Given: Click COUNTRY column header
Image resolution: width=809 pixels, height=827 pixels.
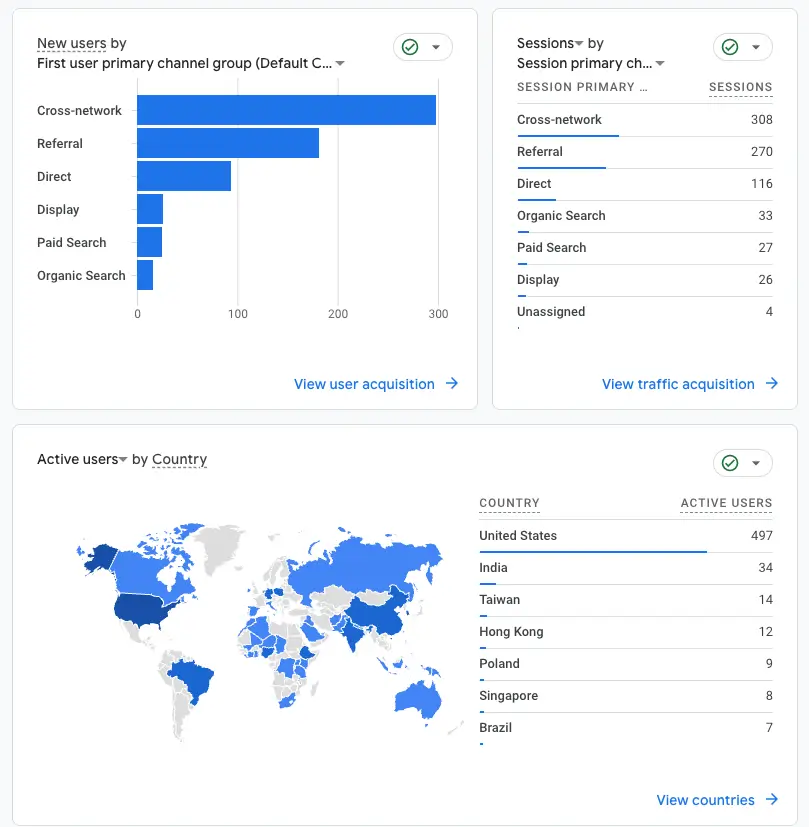Looking at the screenshot, I should pyautogui.click(x=509, y=503).
